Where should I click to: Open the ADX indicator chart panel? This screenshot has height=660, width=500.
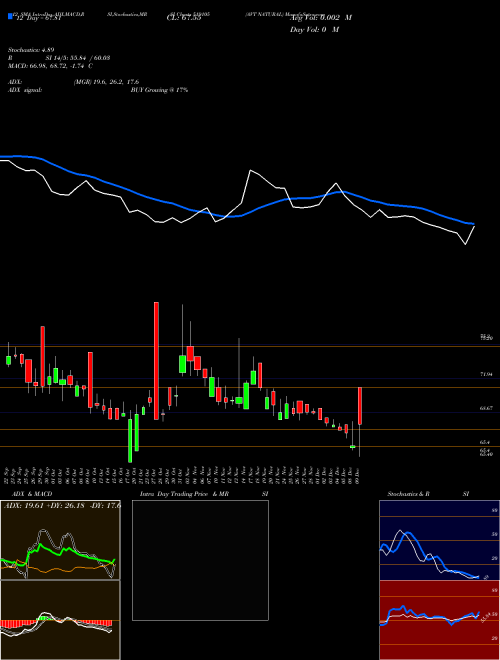[x=60, y=540]
